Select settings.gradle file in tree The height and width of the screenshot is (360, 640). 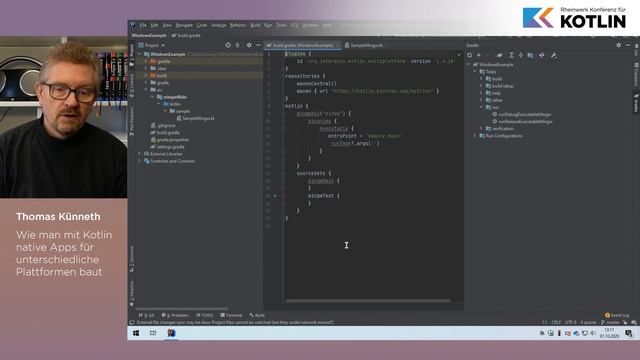point(167,147)
